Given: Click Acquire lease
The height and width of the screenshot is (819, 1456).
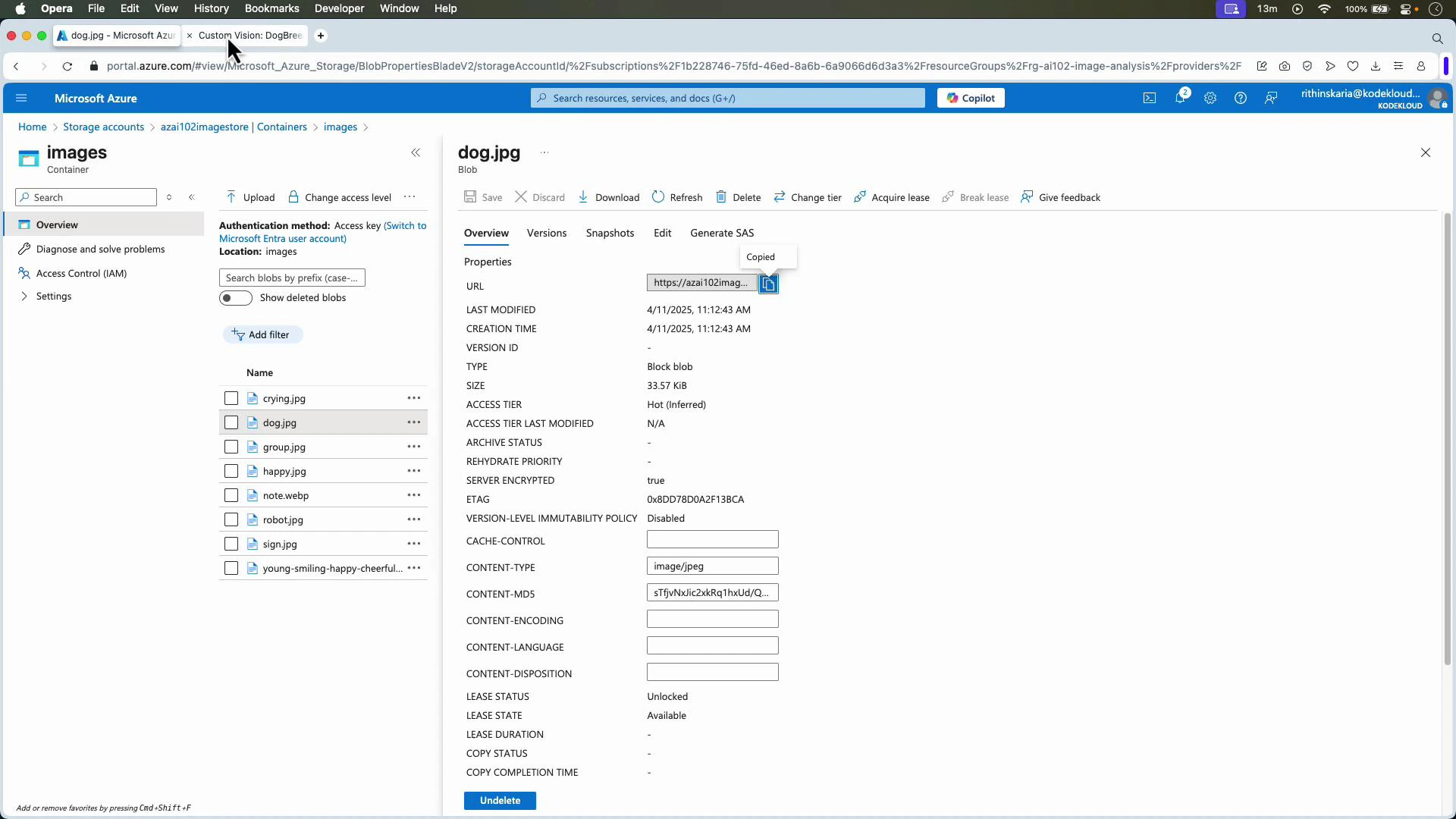Looking at the screenshot, I should 892,197.
